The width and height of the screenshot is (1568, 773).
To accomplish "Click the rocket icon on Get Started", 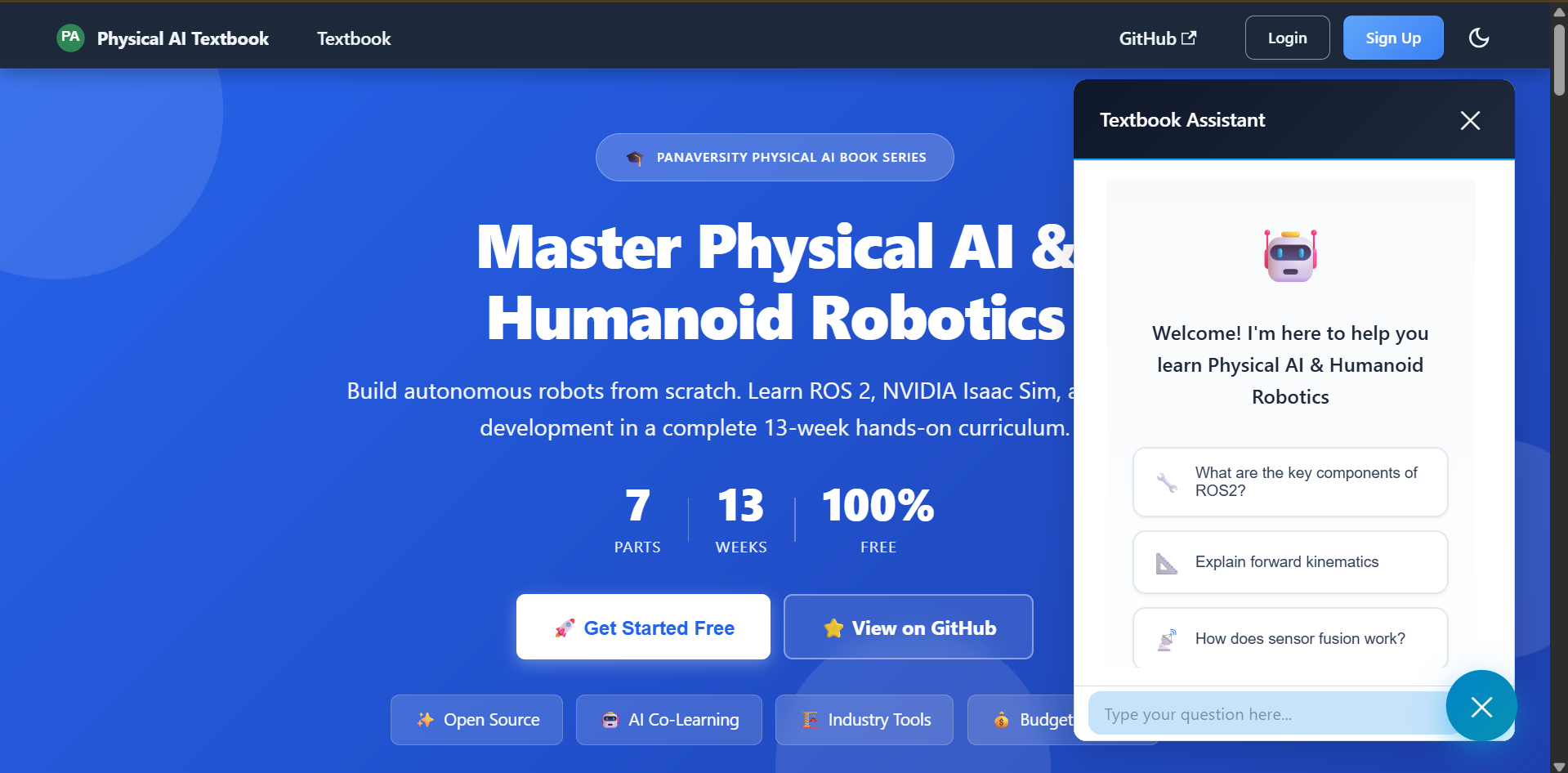I will tap(565, 628).
